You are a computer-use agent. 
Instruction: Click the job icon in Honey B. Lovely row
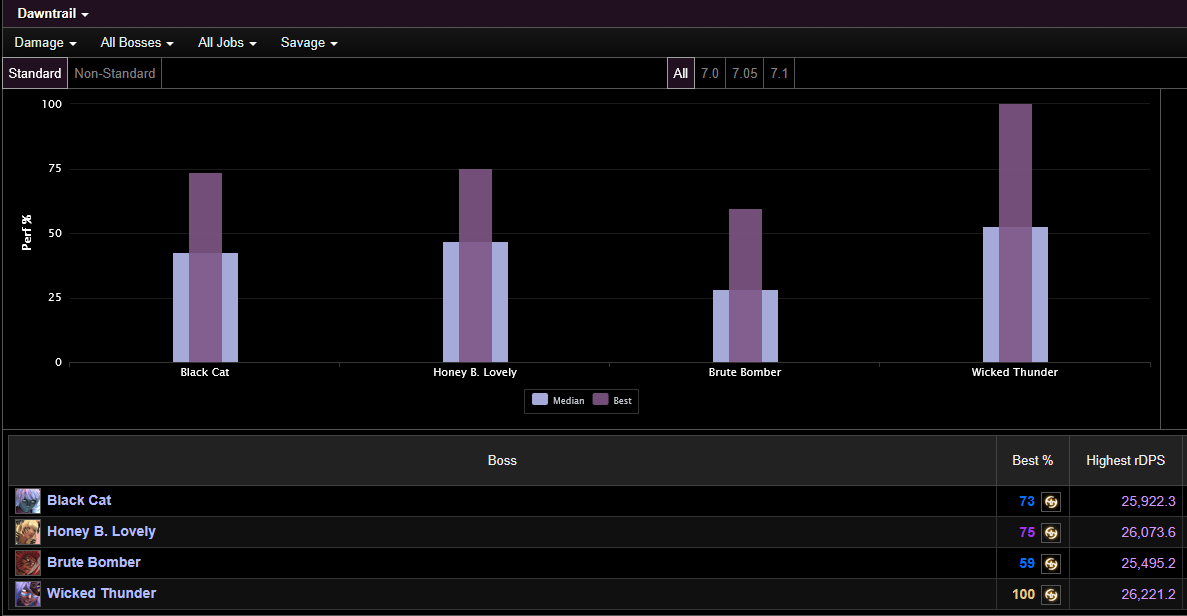click(1051, 533)
